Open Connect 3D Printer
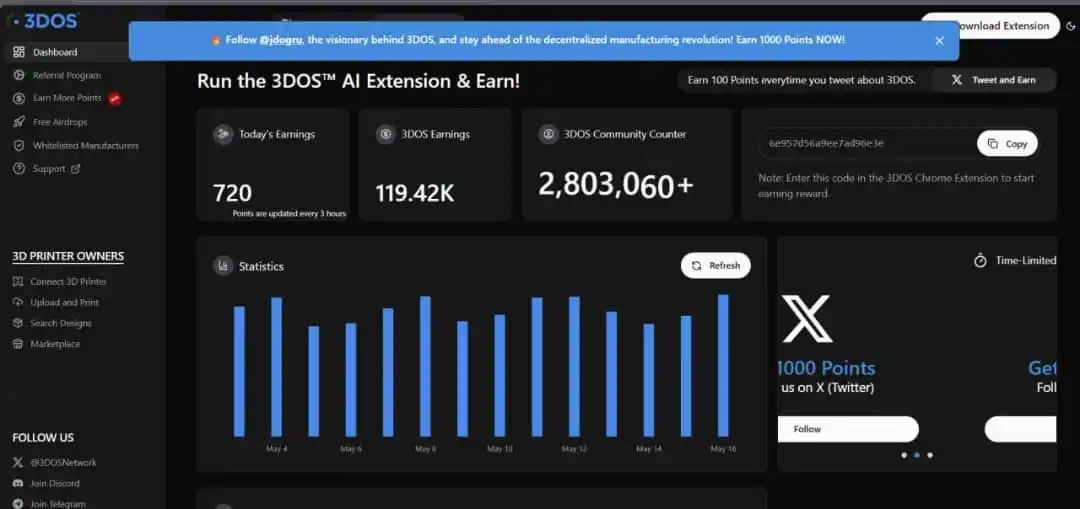This screenshot has width=1080, height=509. coord(68,282)
